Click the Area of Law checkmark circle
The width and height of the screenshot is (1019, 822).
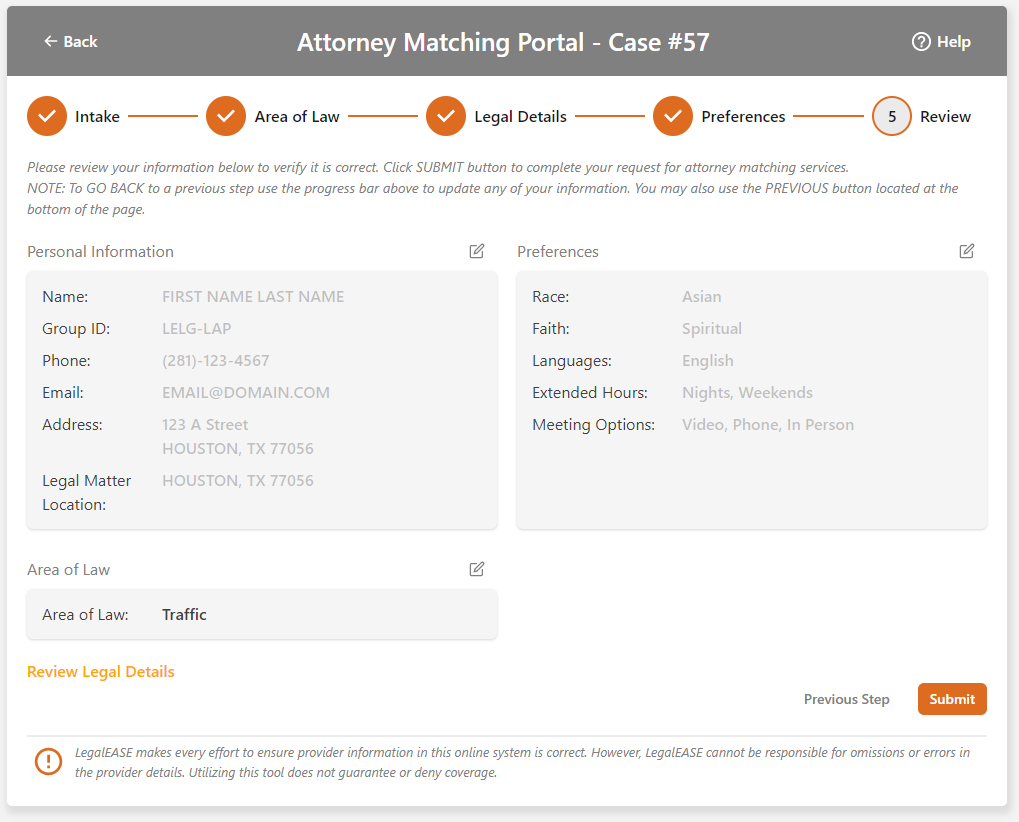pos(226,116)
